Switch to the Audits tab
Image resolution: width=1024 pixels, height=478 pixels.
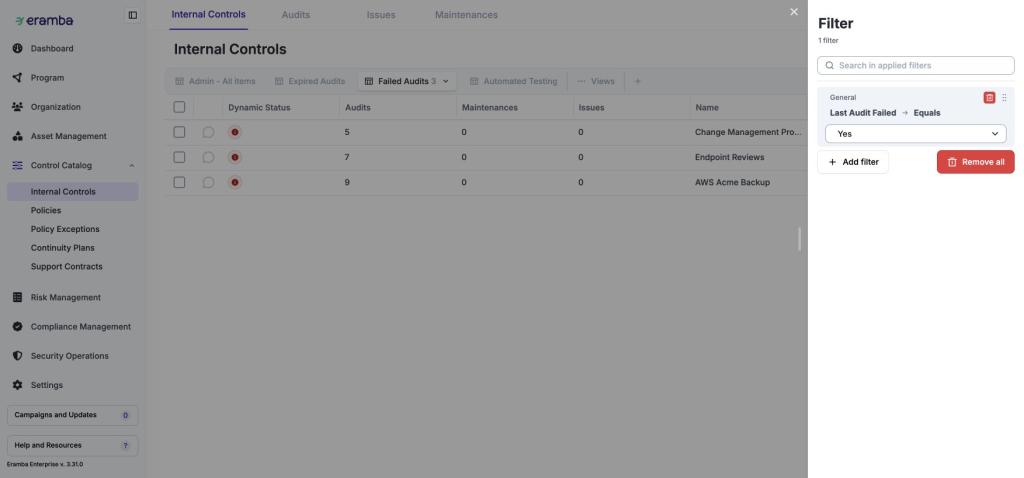pyautogui.click(x=296, y=14)
